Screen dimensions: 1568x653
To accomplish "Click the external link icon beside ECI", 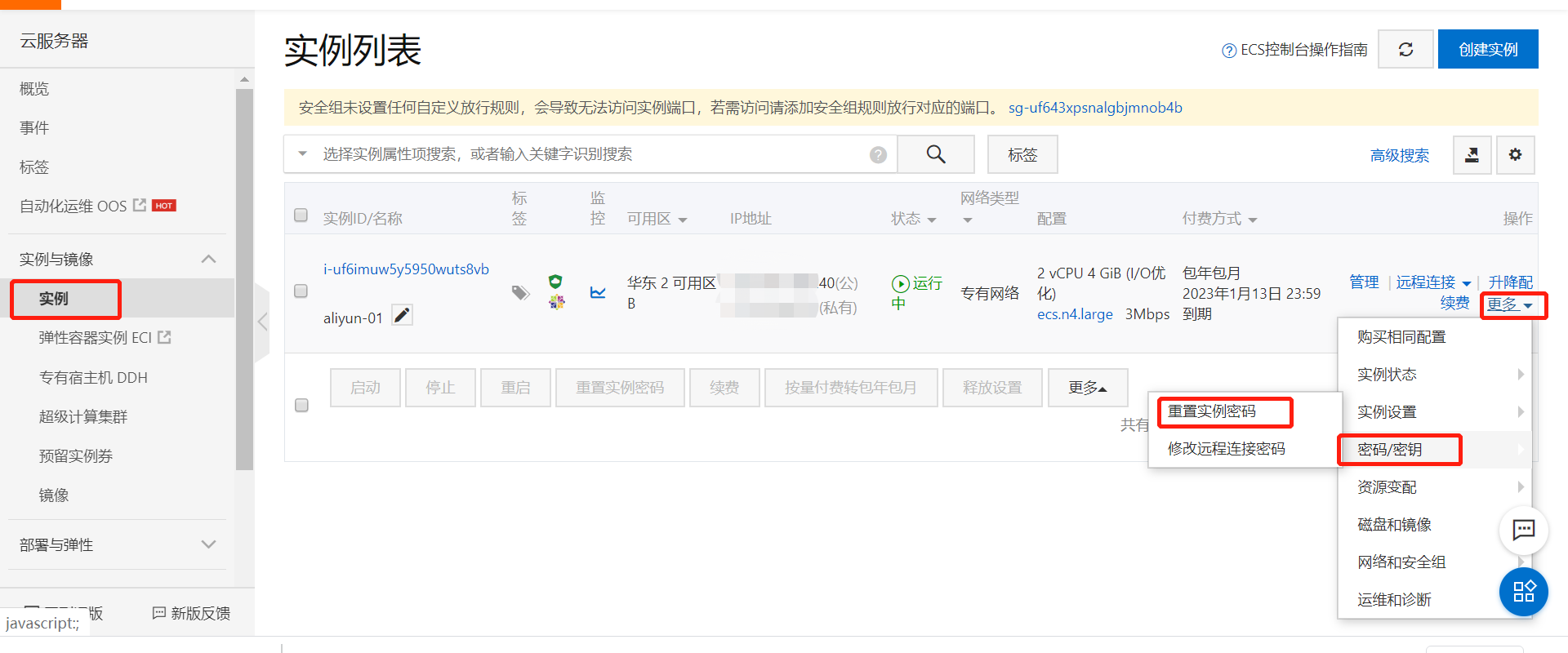I will (164, 337).
